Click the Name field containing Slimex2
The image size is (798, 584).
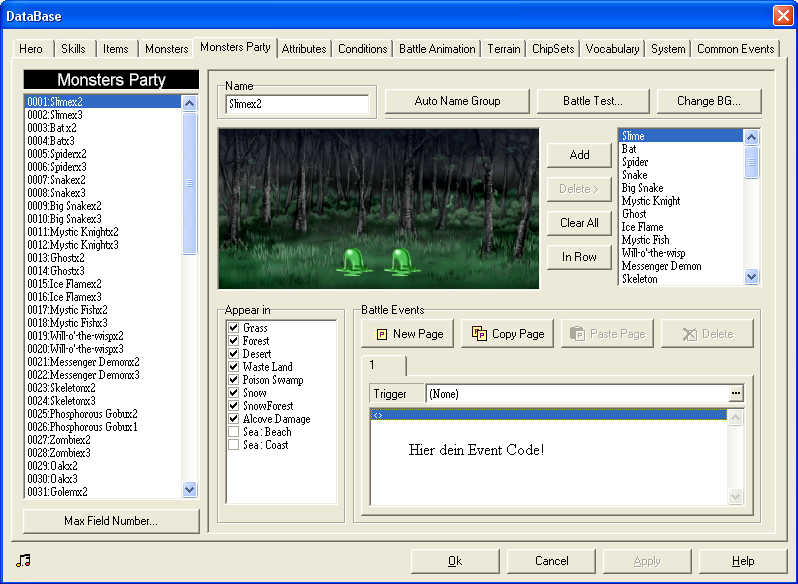(x=297, y=104)
